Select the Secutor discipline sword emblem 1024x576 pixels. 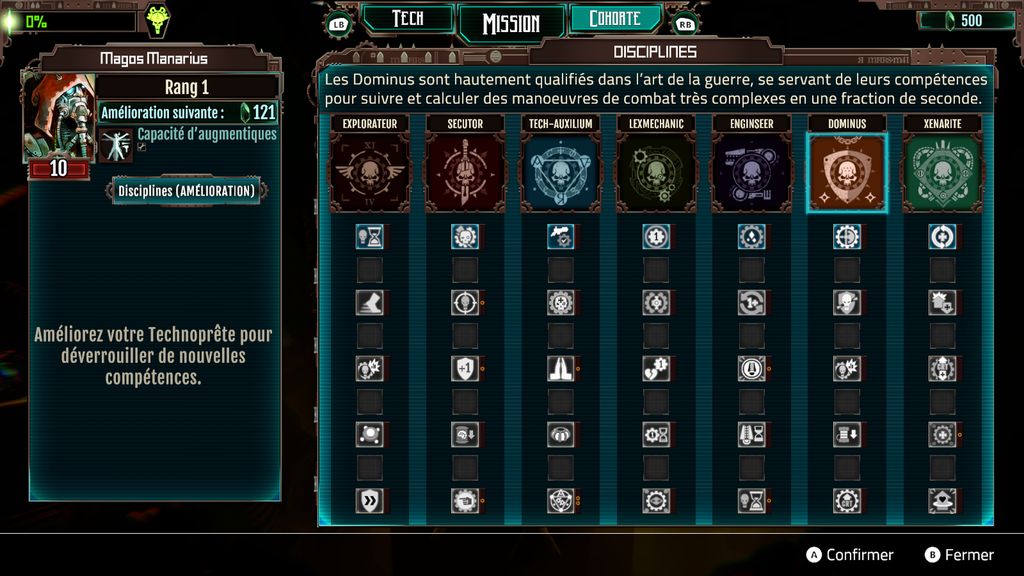pos(465,172)
